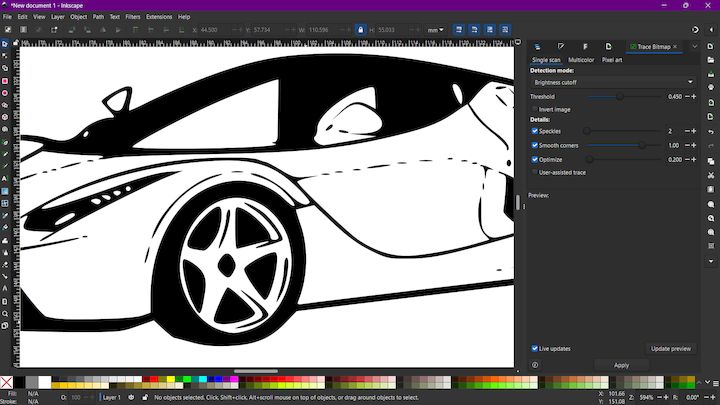Click the zoom-in plus in status bar
This screenshot has width=720, height=405.
[x=666, y=397]
